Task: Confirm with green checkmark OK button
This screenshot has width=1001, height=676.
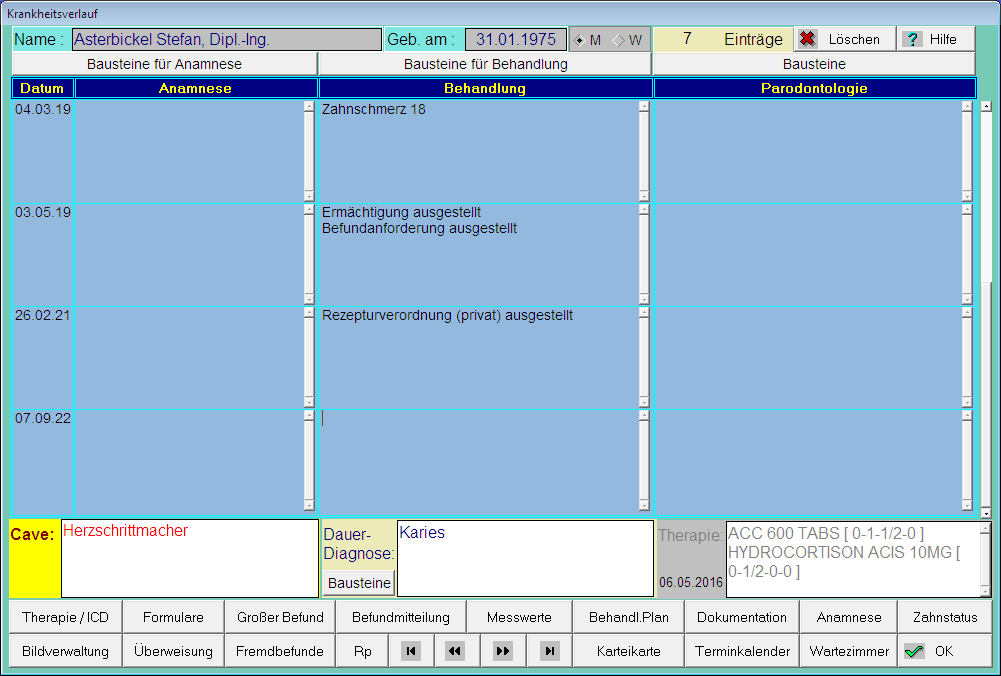Action: point(943,651)
